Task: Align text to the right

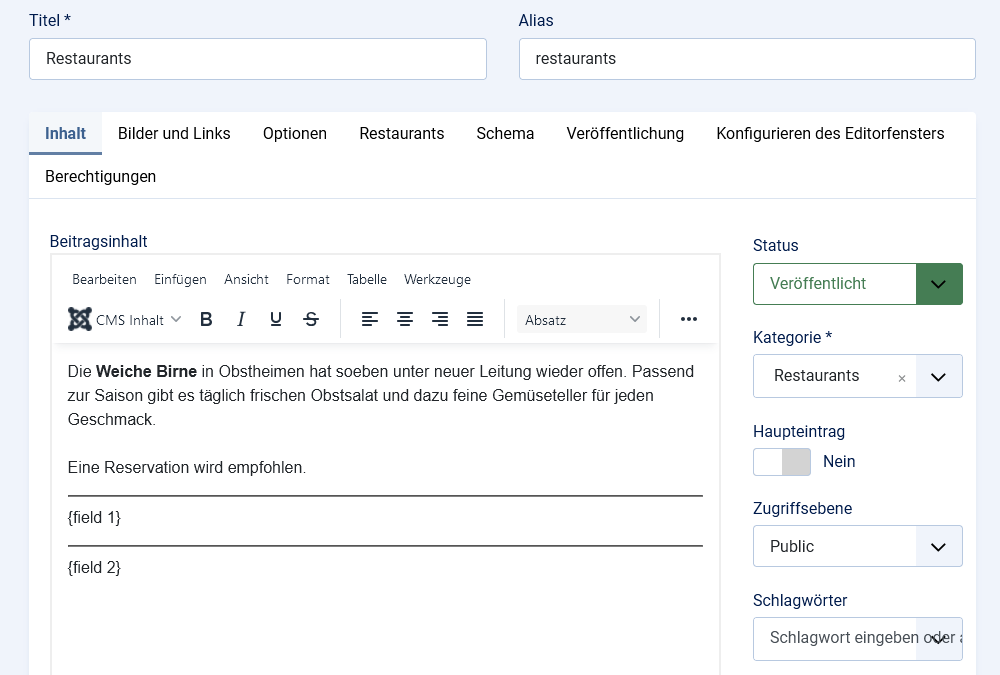Action: [440, 319]
